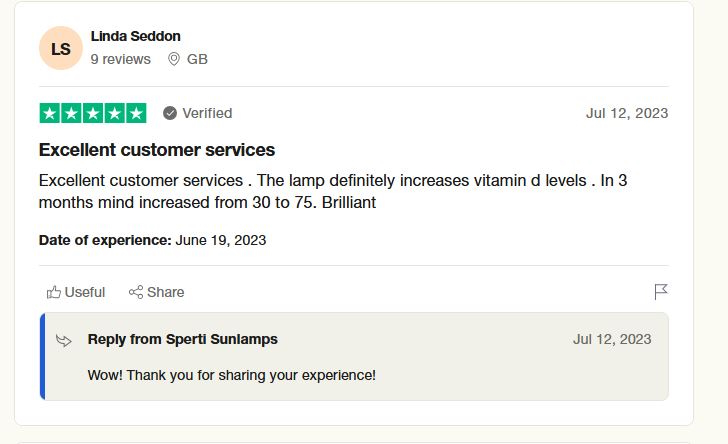Click the Share network icon

pos(136,292)
